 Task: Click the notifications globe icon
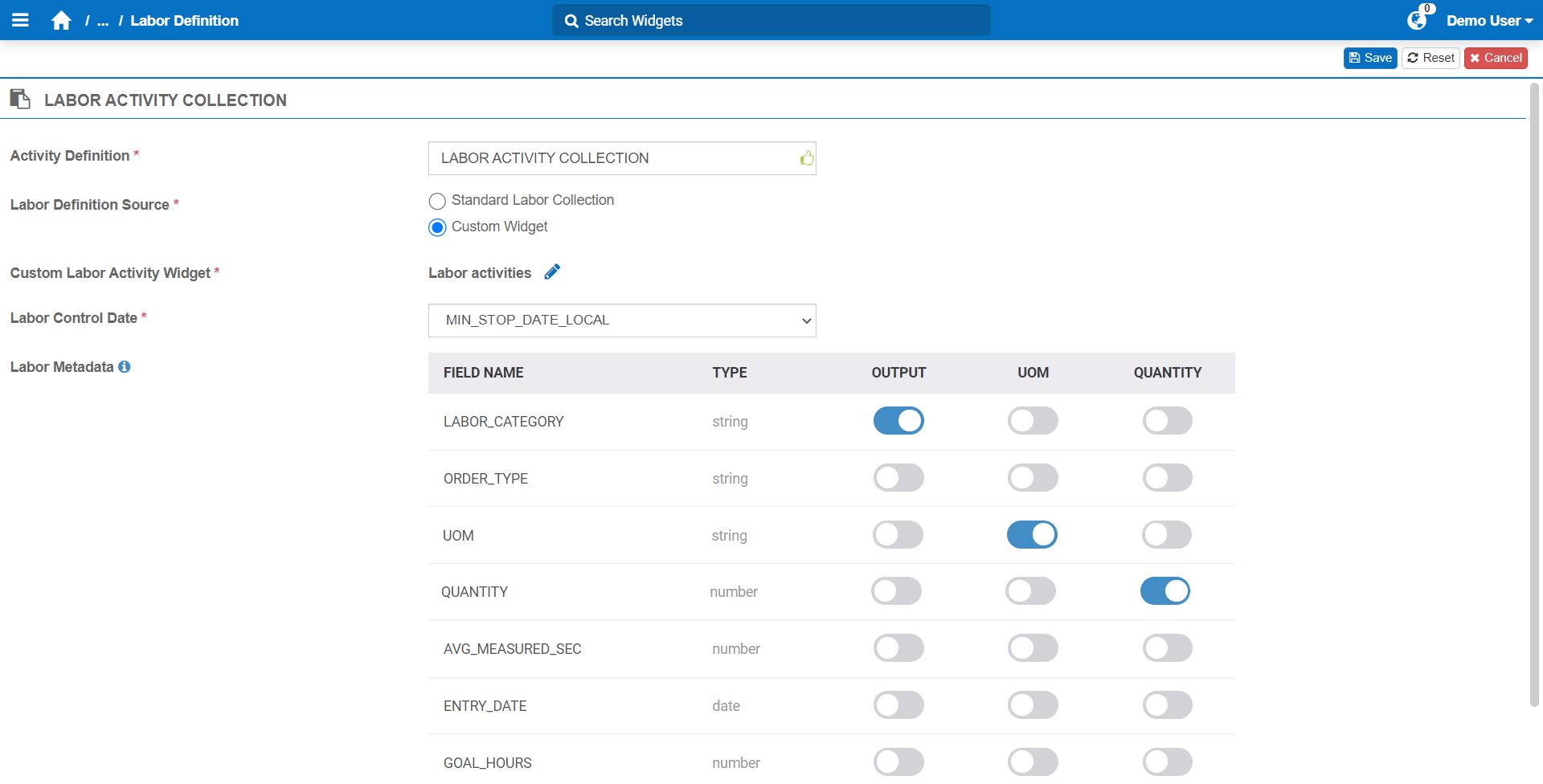1417,20
